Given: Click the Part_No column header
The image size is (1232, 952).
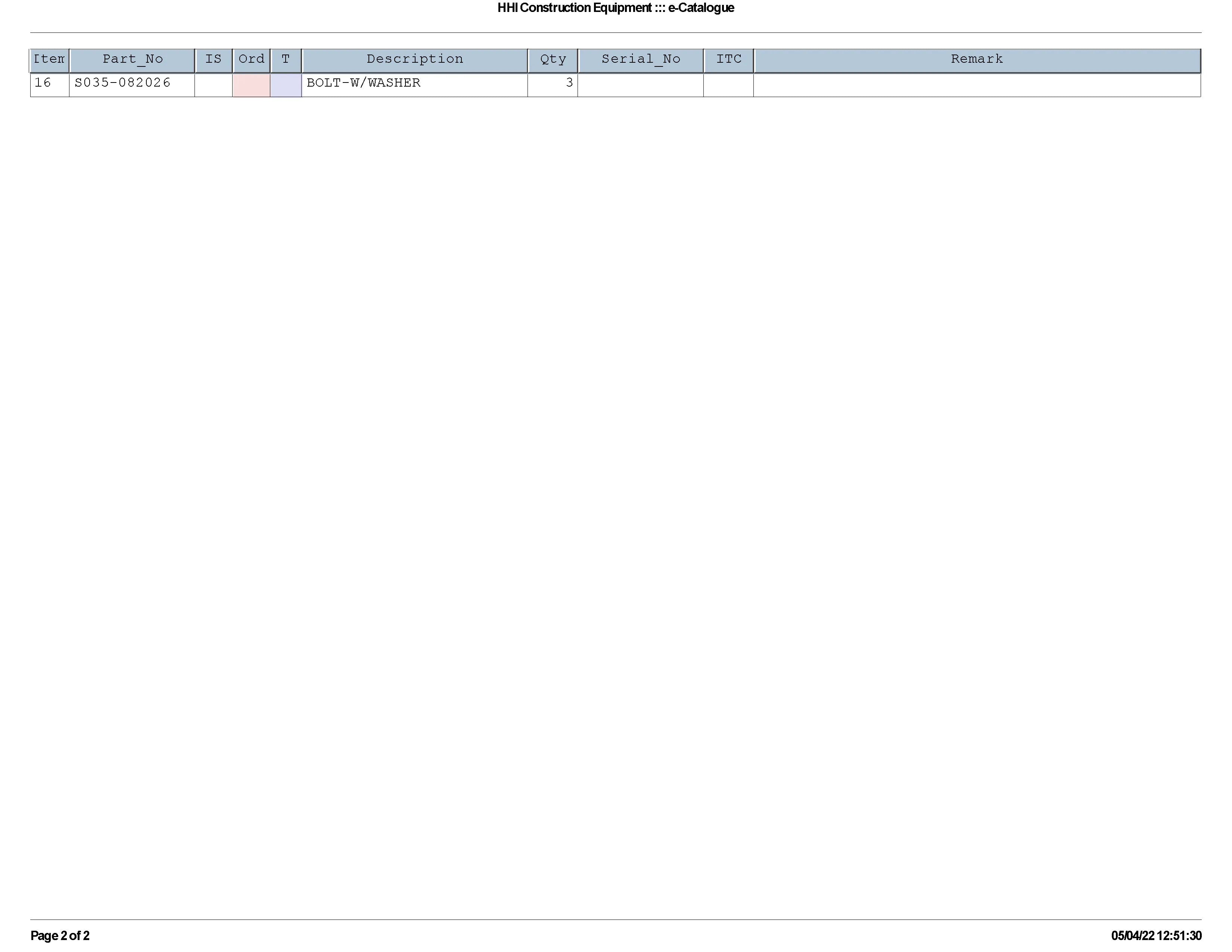Looking at the screenshot, I should point(132,59).
